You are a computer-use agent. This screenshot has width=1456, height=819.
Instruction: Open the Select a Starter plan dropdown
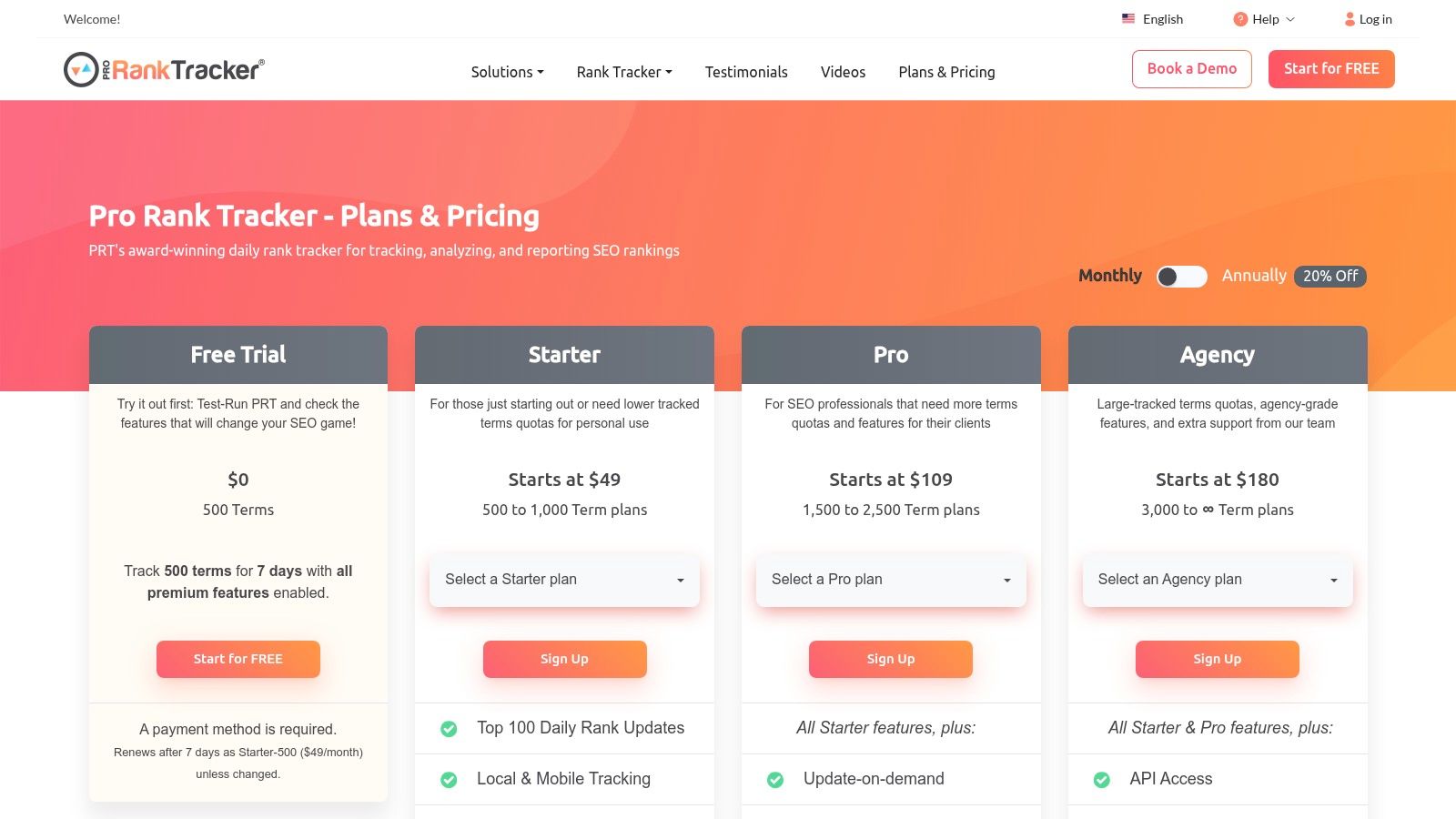pyautogui.click(x=564, y=580)
